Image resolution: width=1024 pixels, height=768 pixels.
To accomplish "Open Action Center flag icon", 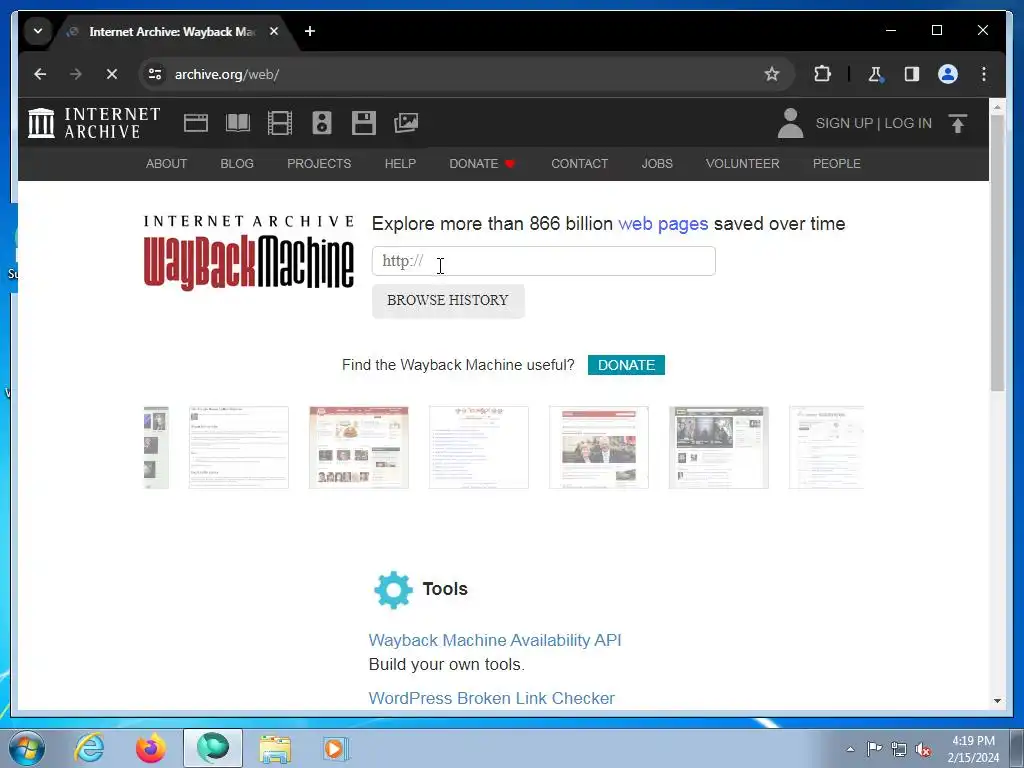I will tap(874, 748).
